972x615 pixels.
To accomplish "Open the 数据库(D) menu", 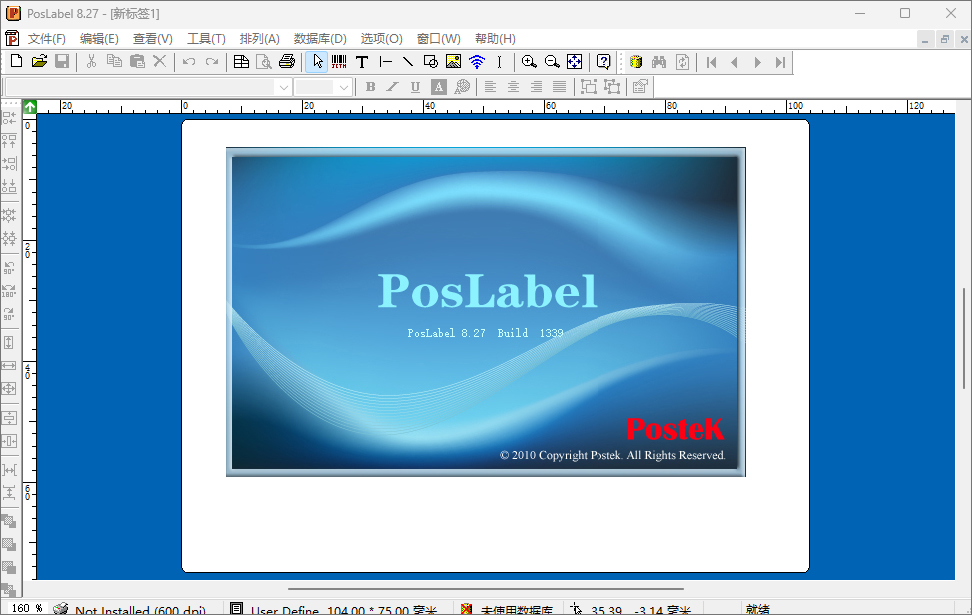I will [320, 38].
